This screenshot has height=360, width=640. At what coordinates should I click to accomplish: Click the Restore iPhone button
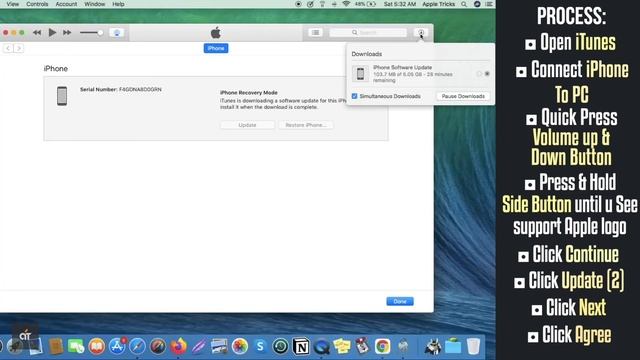[x=306, y=125]
